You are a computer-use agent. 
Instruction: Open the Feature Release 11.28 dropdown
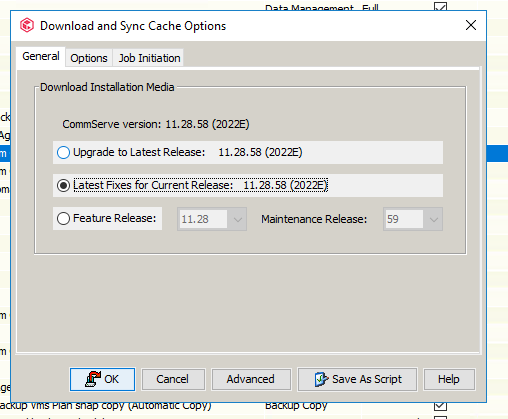coord(212,219)
